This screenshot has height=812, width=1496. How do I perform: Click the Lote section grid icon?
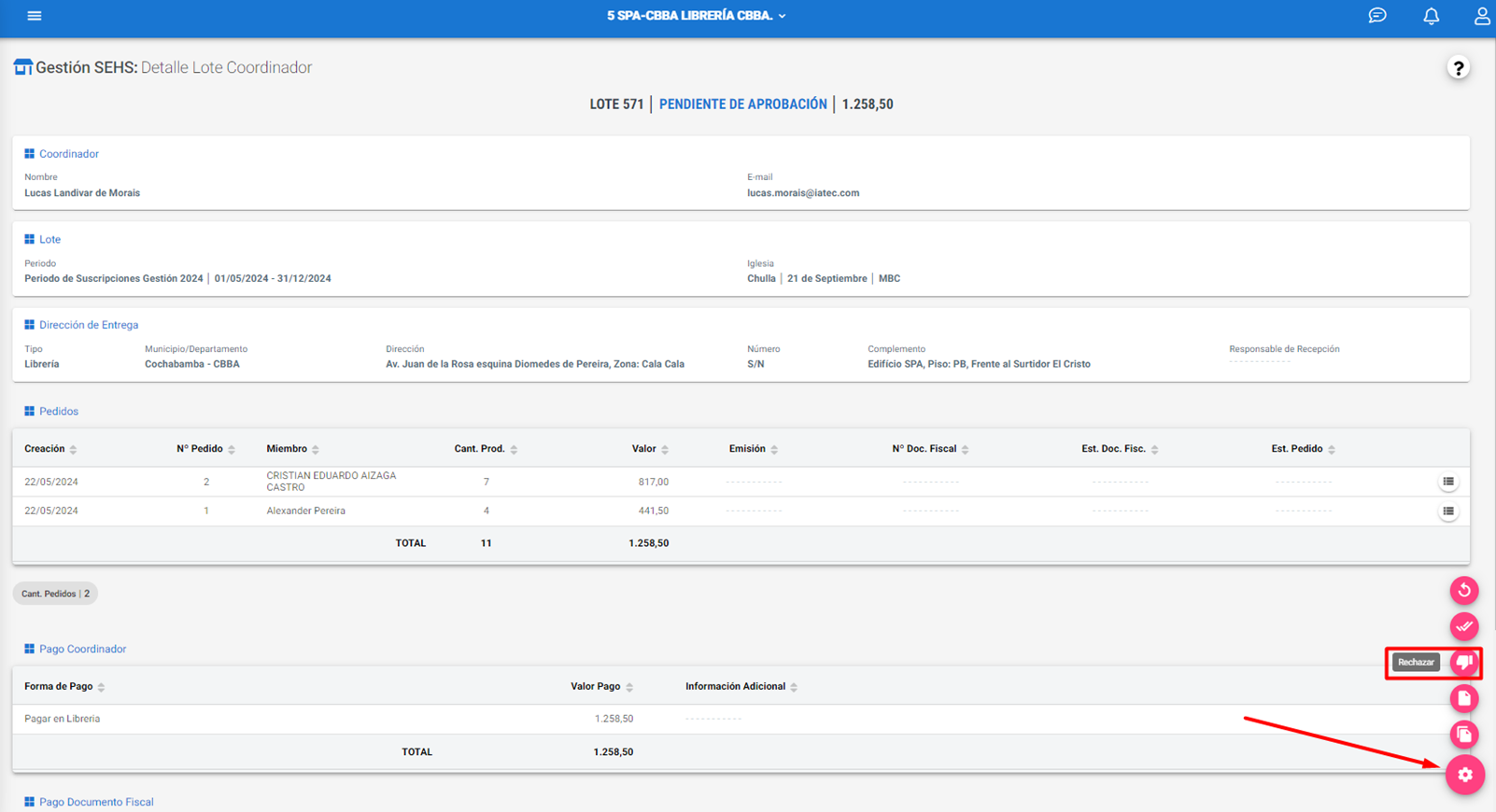click(x=29, y=240)
